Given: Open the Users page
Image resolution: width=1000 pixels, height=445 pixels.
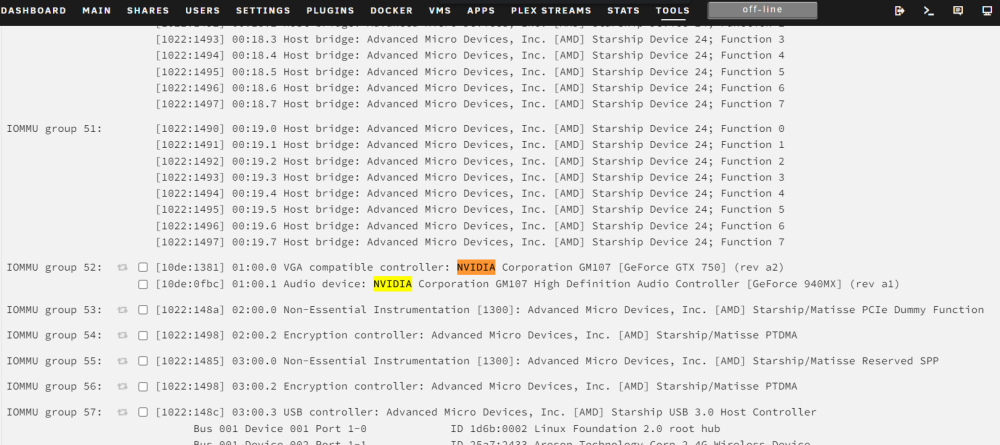Looking at the screenshot, I should point(203,11).
